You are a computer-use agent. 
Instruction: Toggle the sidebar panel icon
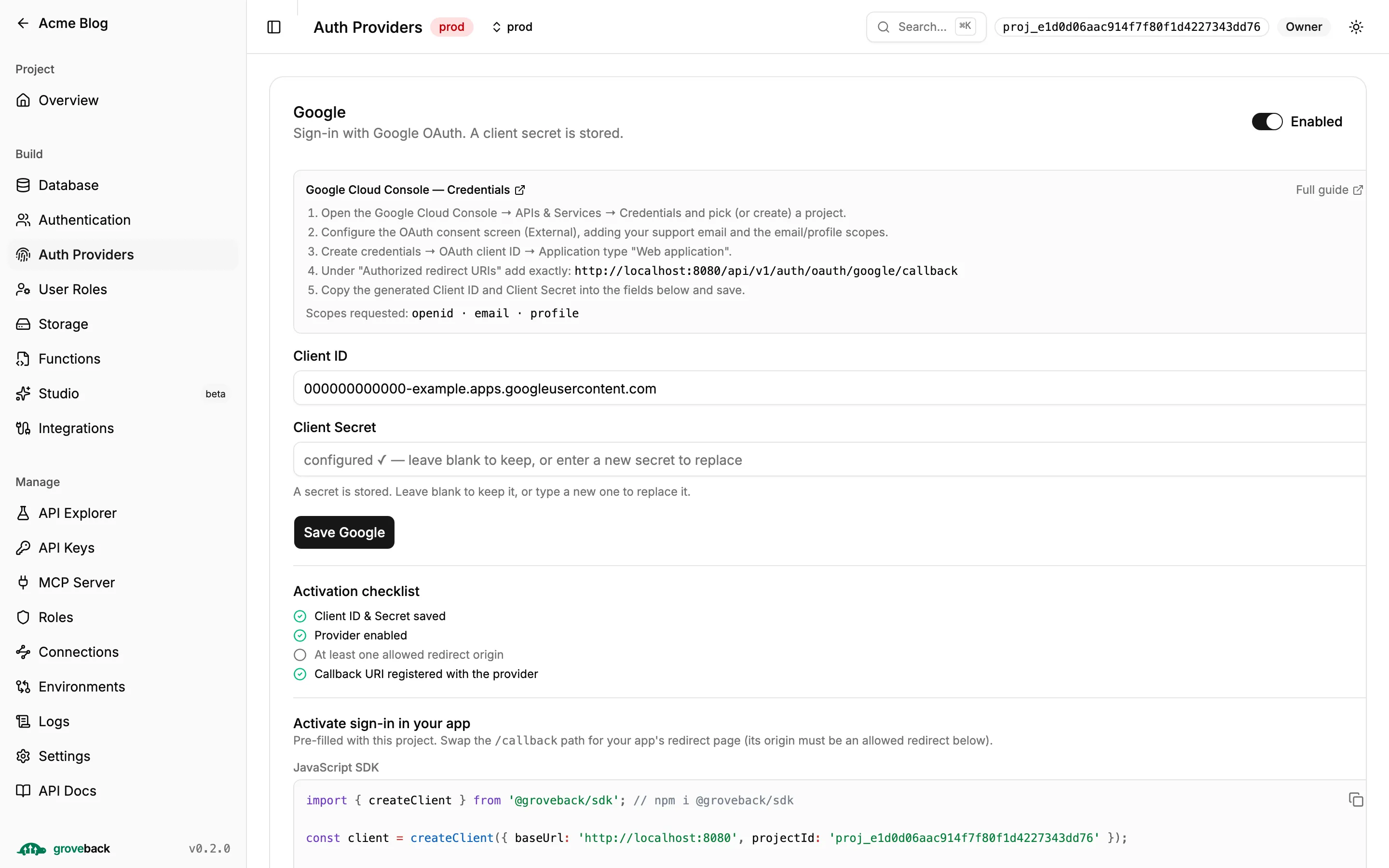point(274,27)
